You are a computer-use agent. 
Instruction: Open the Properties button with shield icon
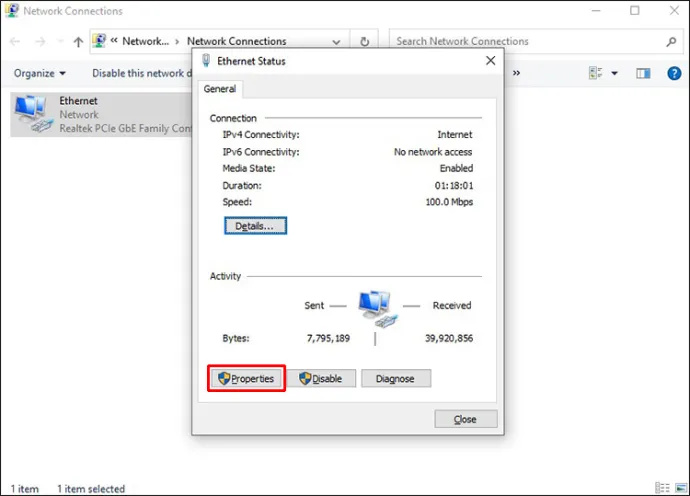pos(246,378)
